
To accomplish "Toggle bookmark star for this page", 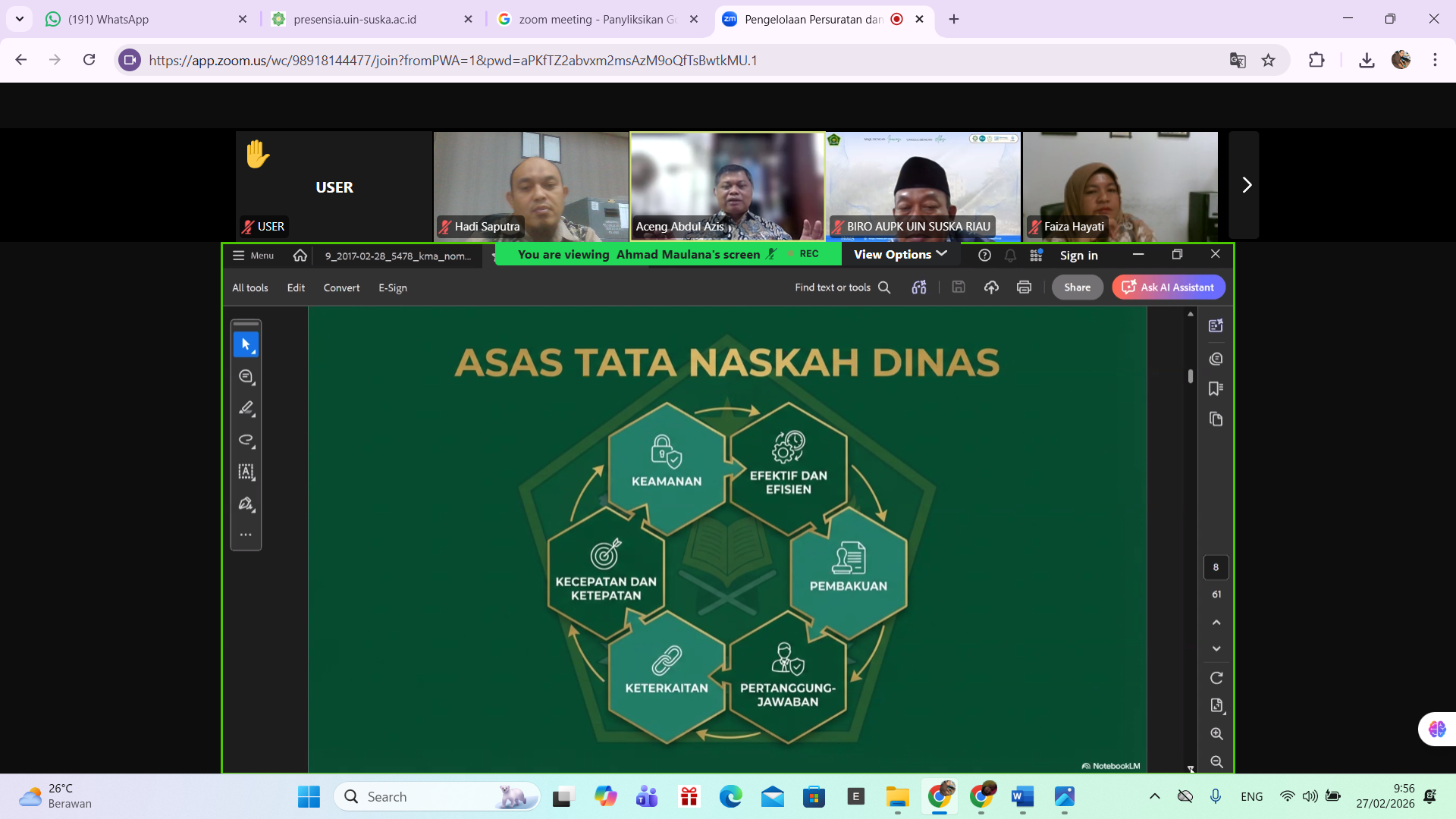I will click(x=1268, y=61).
